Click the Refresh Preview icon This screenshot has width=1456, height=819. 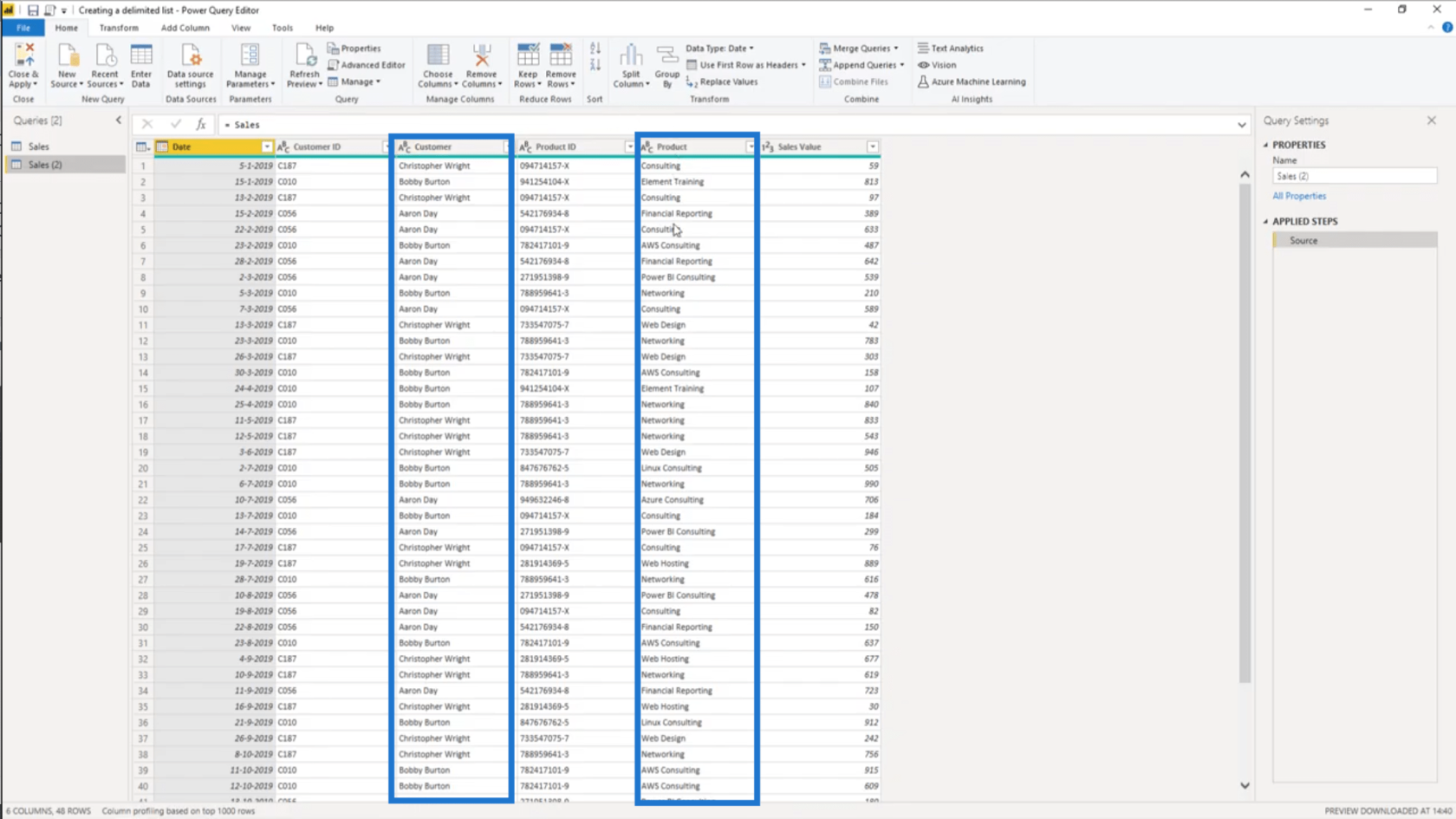point(304,55)
